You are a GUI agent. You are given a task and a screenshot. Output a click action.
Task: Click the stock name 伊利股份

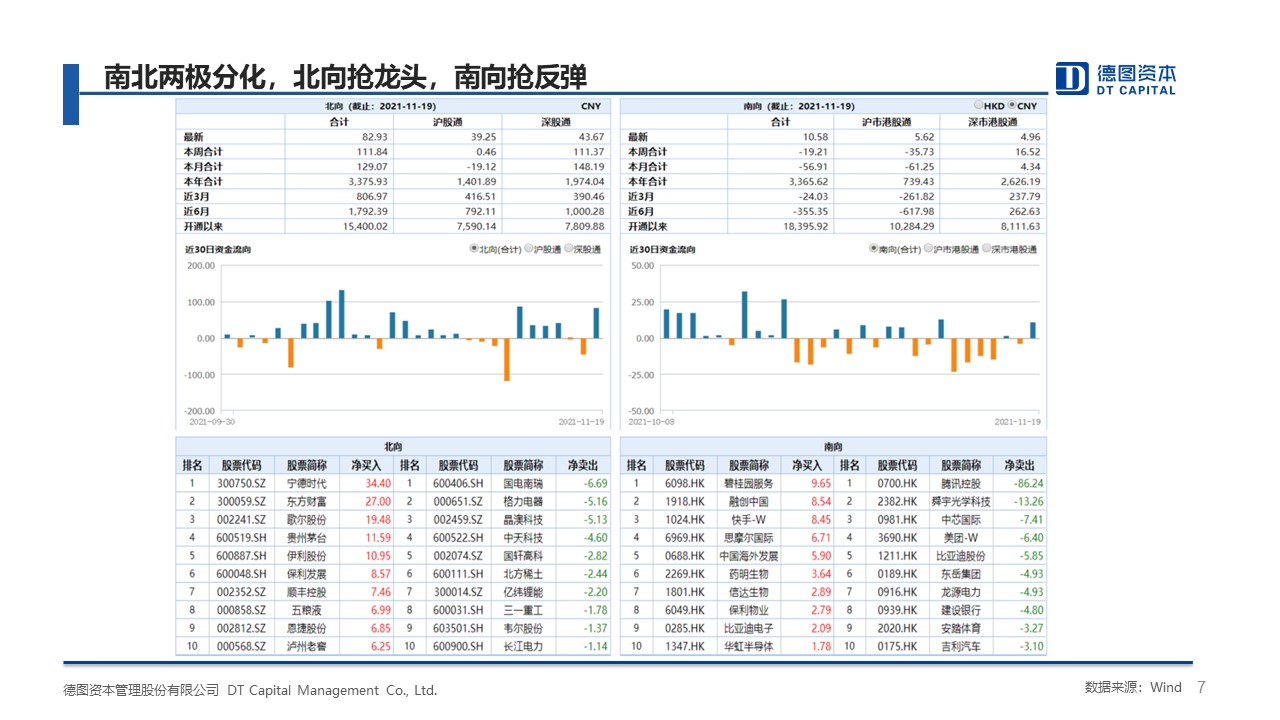click(x=307, y=556)
